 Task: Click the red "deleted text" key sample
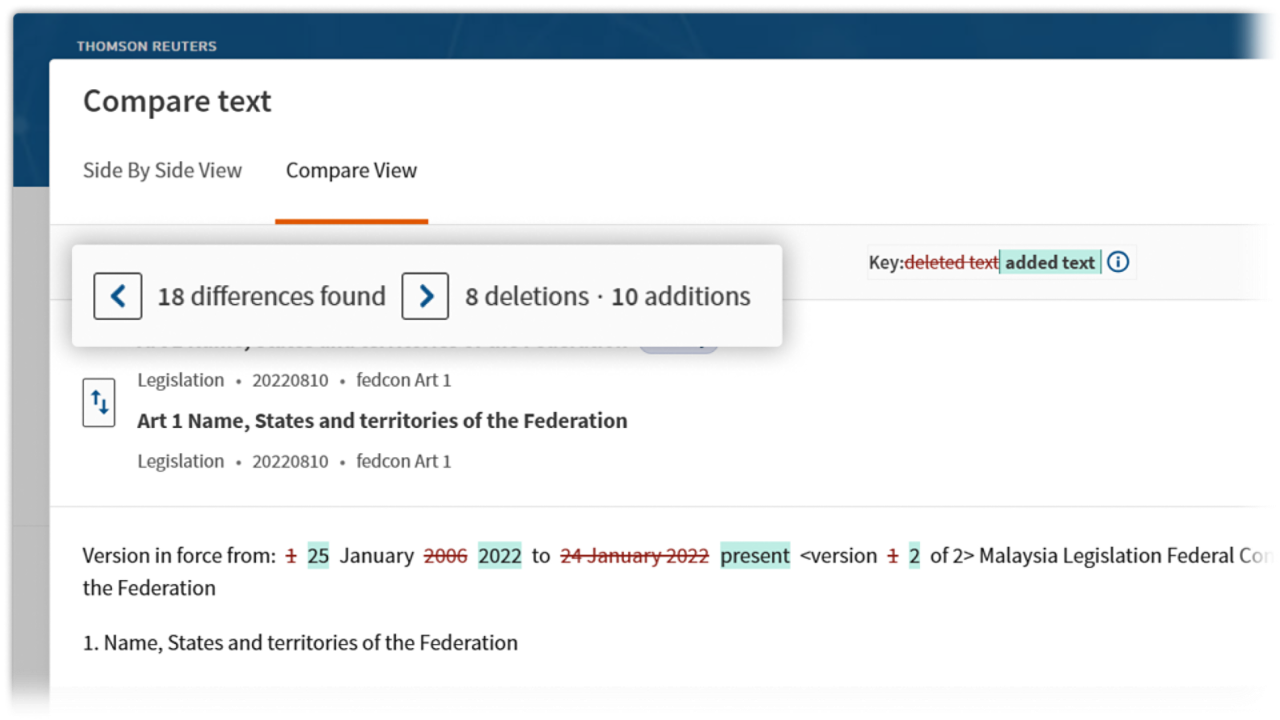click(951, 262)
